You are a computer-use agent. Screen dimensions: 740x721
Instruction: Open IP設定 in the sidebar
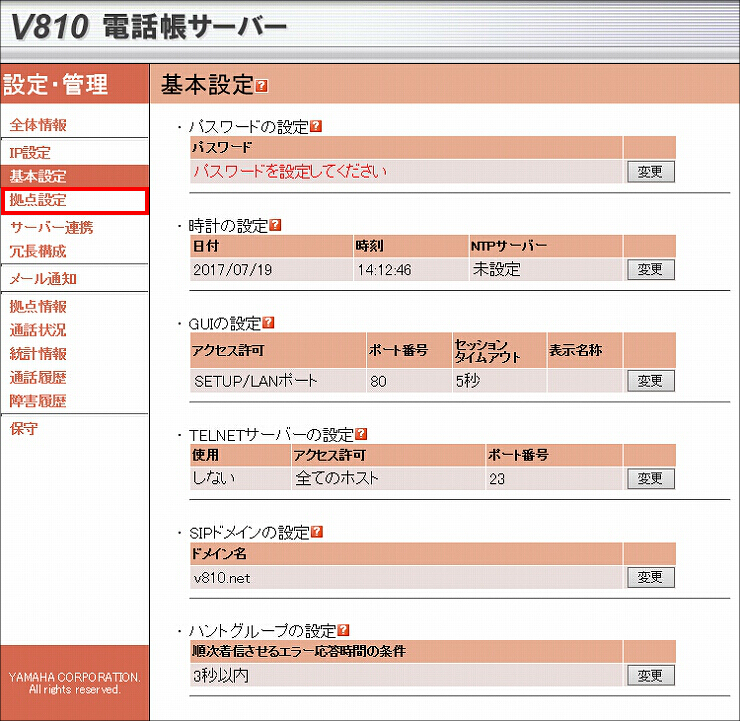pos(30,153)
